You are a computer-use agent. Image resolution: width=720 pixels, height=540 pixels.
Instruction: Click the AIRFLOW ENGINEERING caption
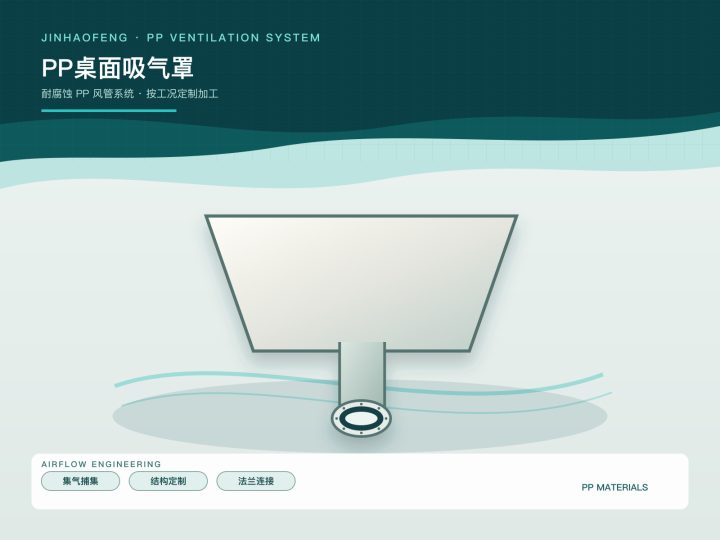click(101, 464)
